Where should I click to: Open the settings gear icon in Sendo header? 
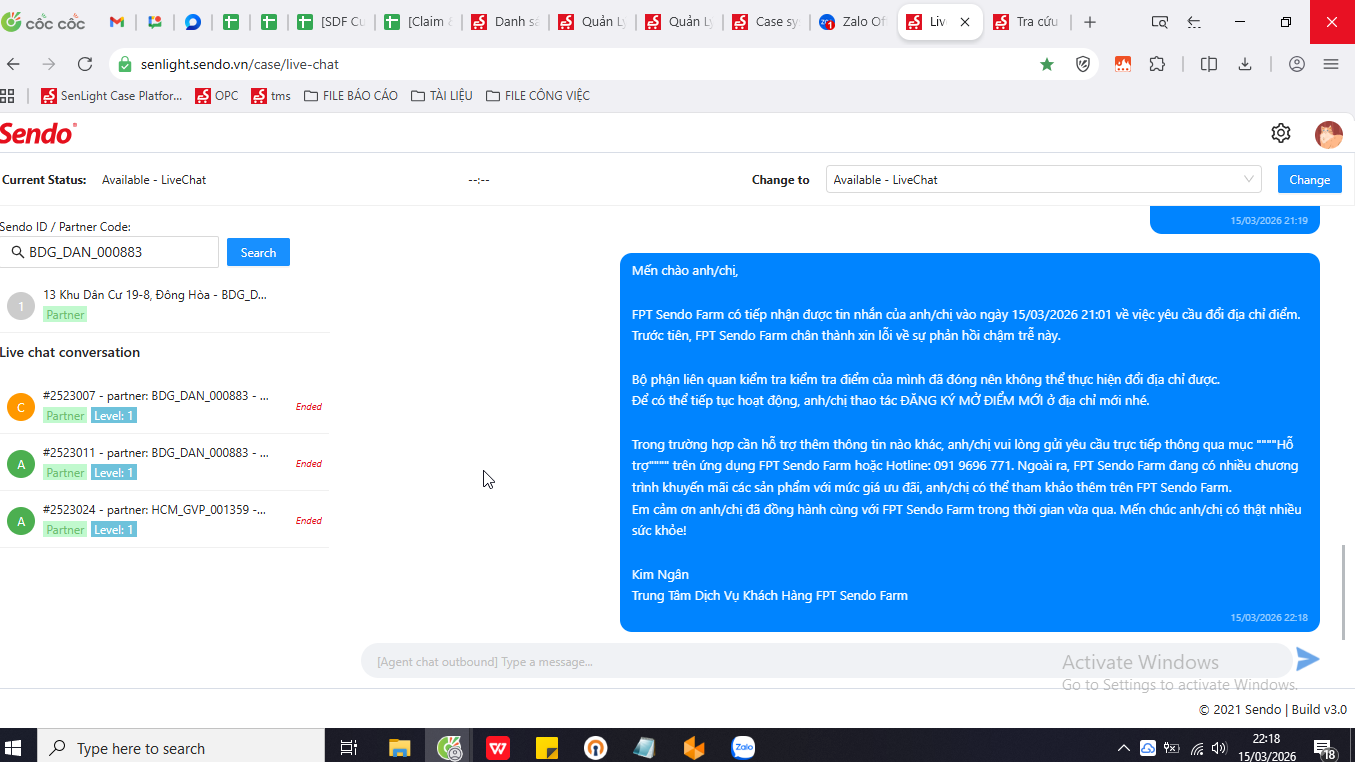tap(1281, 133)
